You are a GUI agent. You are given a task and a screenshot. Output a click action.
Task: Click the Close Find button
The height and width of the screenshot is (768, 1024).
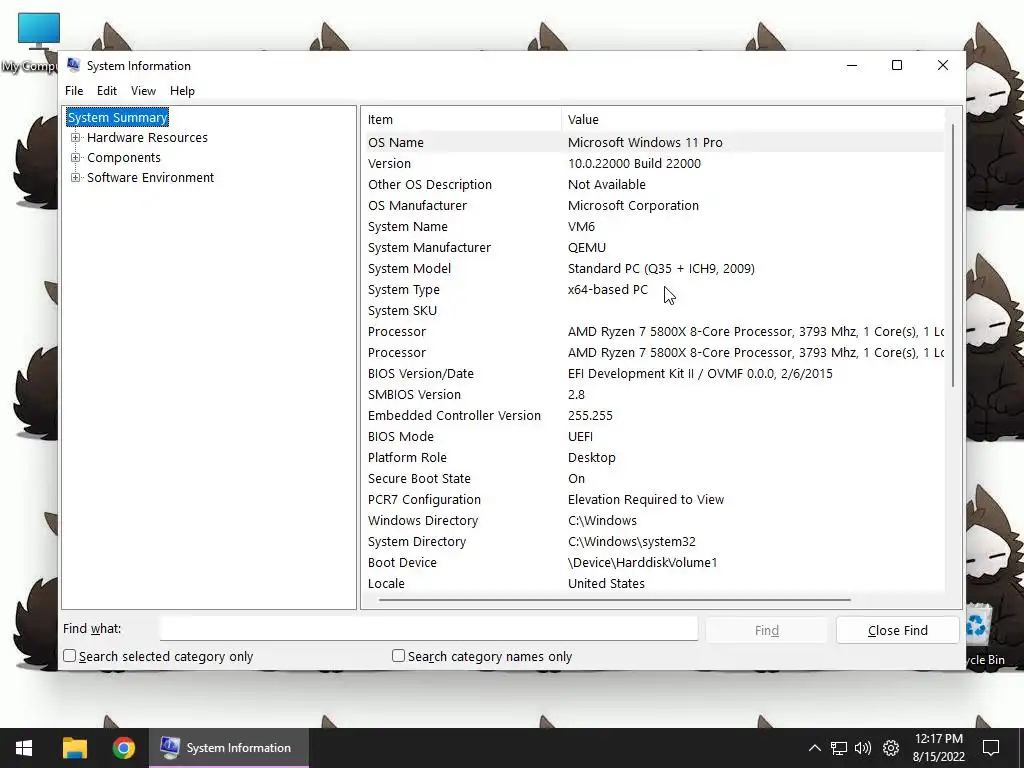(x=897, y=630)
